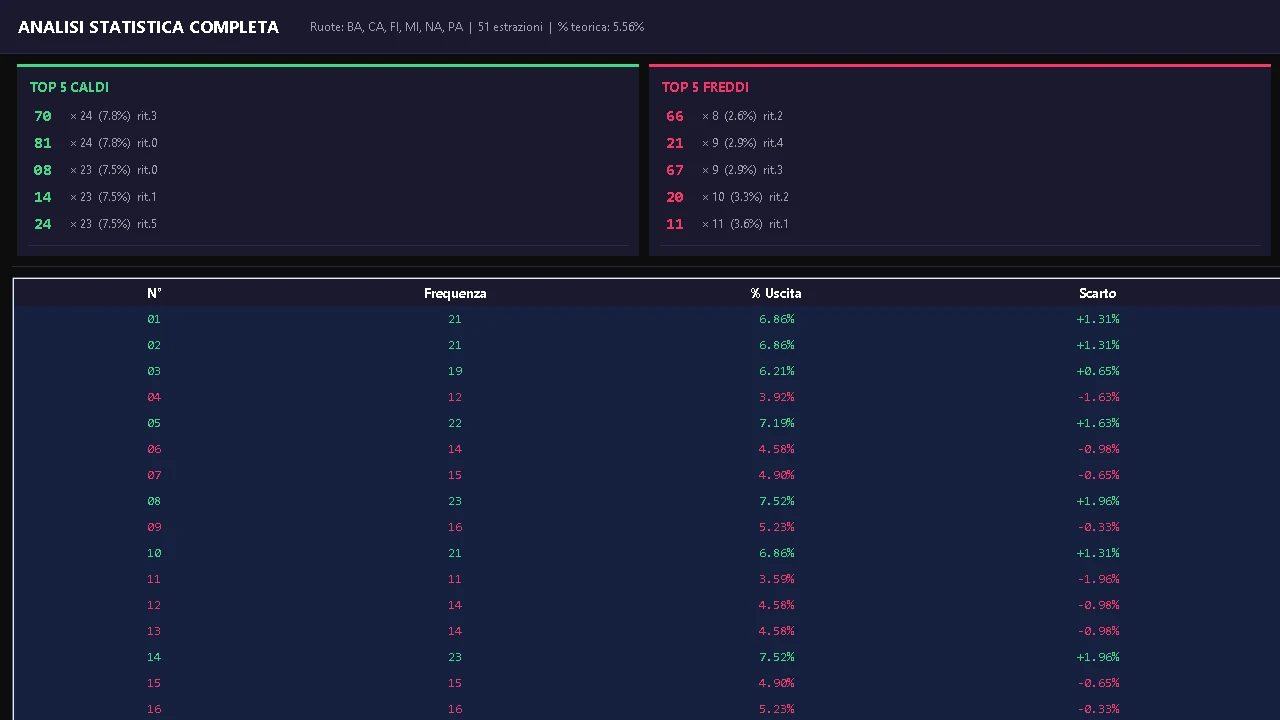Choose hot number 14 in Top 5 Caldi

coord(42,197)
